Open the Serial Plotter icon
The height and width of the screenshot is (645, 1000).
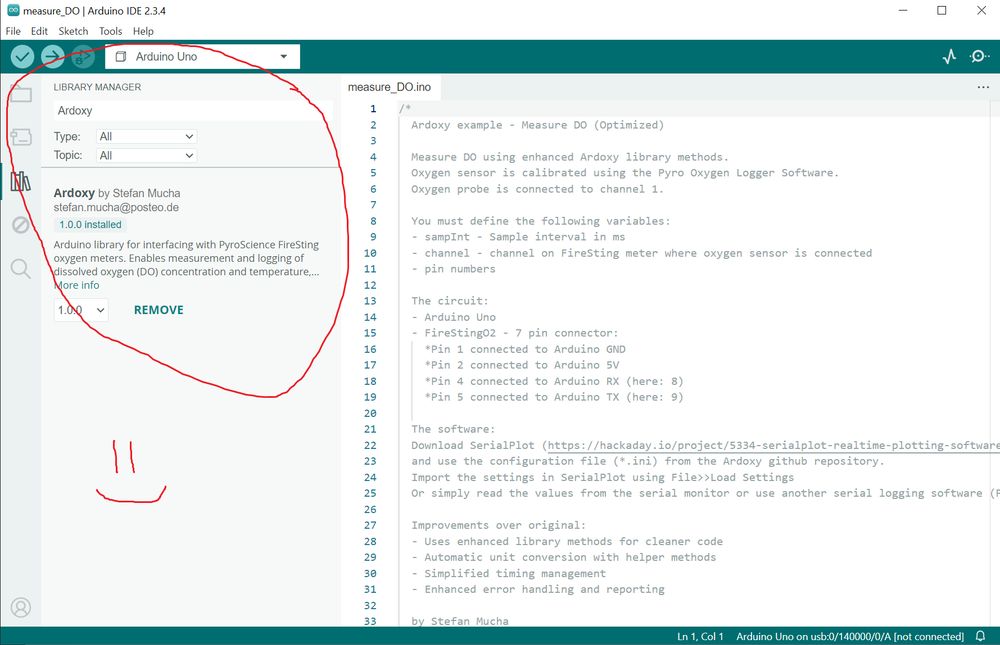point(949,56)
